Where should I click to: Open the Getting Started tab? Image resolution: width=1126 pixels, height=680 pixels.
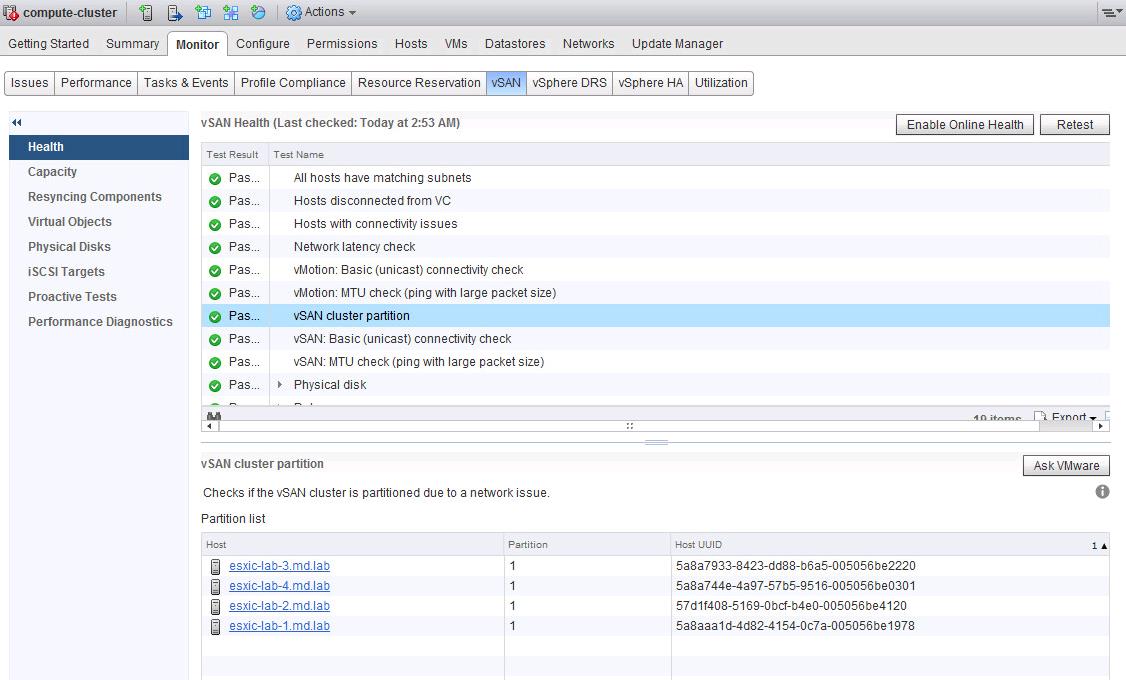coord(49,44)
